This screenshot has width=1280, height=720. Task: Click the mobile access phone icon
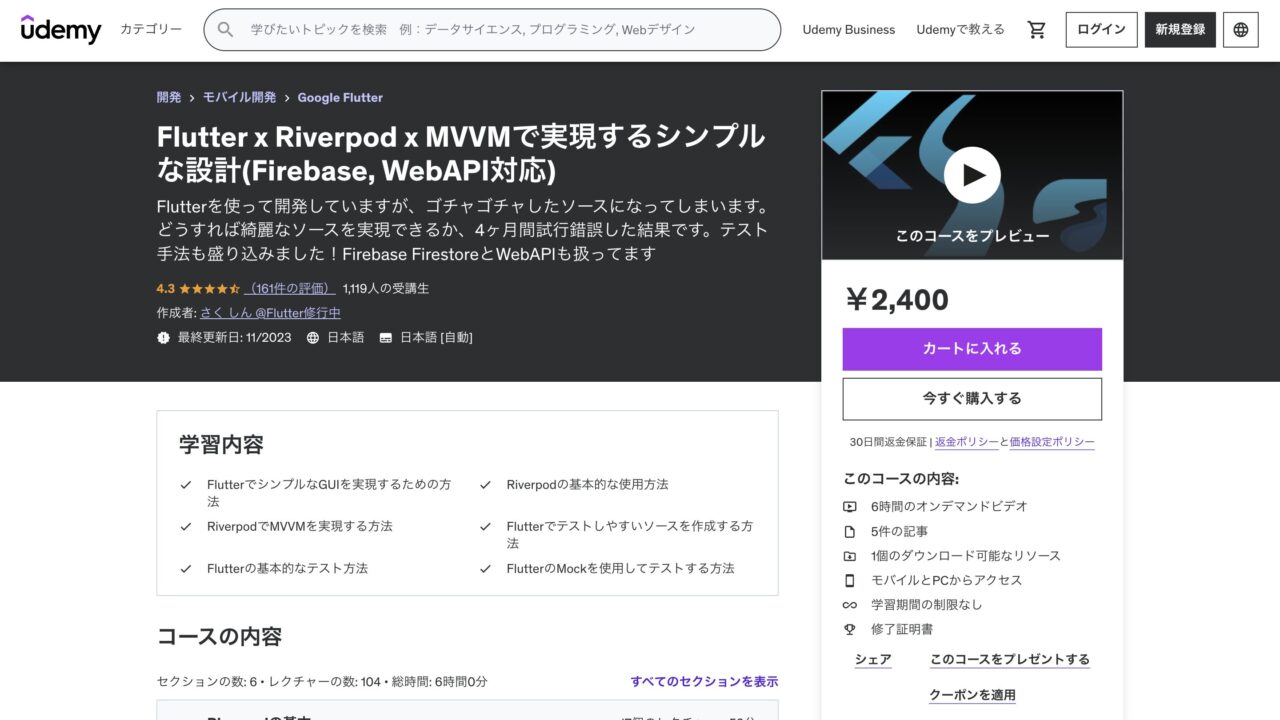850,580
